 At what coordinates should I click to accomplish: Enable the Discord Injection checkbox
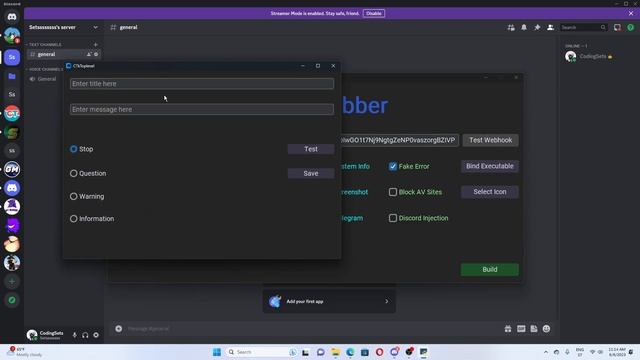point(393,218)
